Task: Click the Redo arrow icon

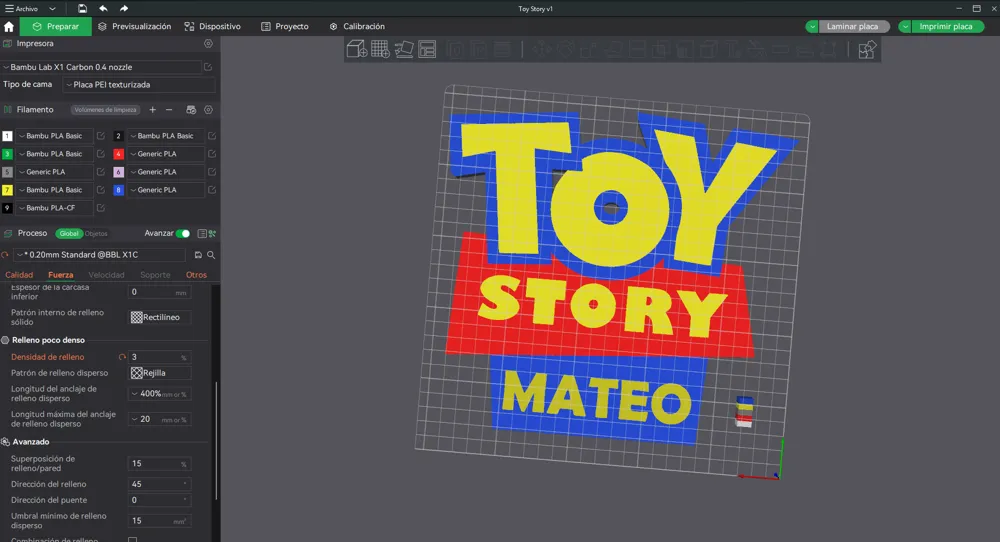Action: [x=124, y=8]
